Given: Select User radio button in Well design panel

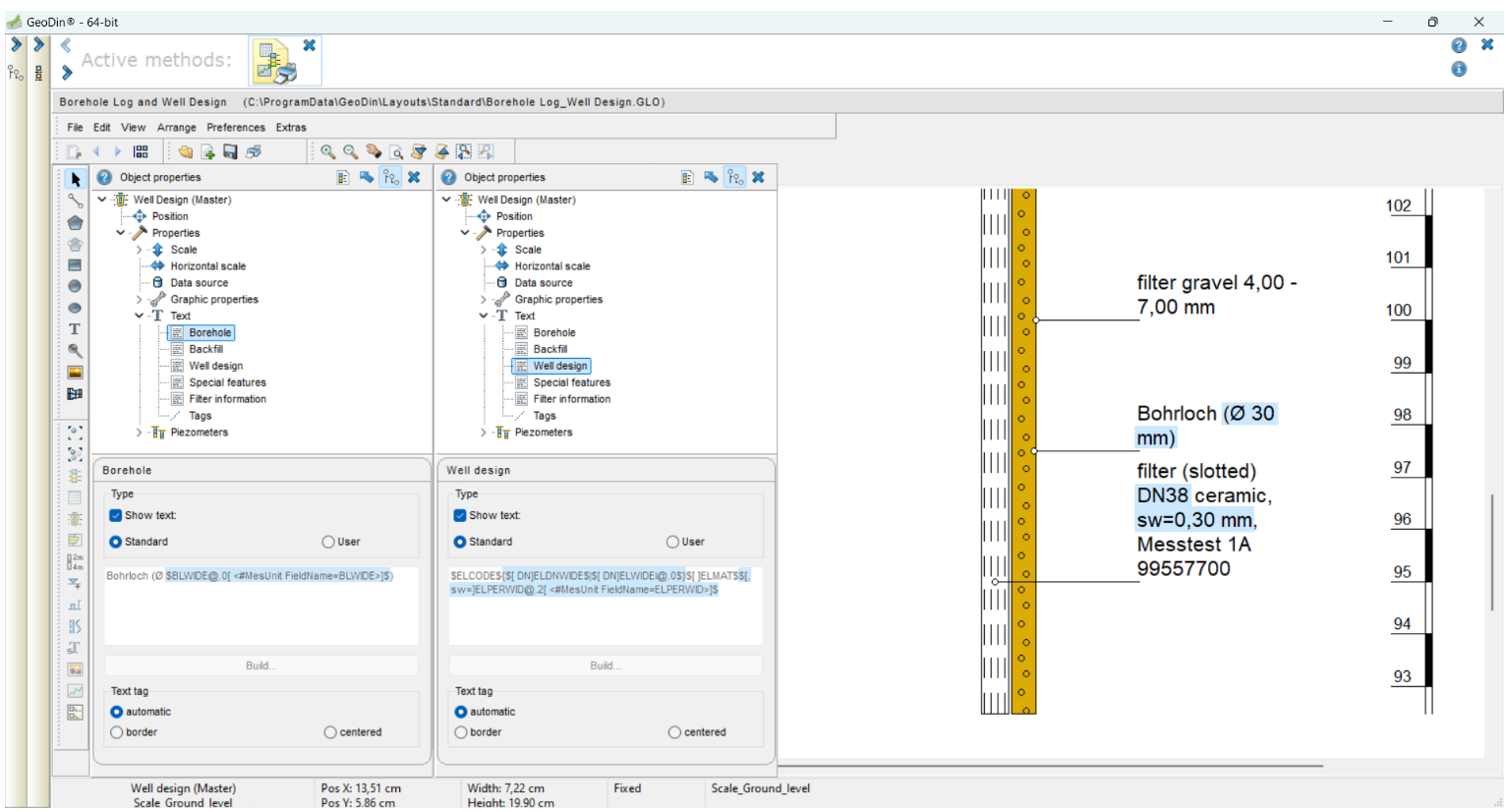Looking at the screenshot, I should [x=672, y=542].
